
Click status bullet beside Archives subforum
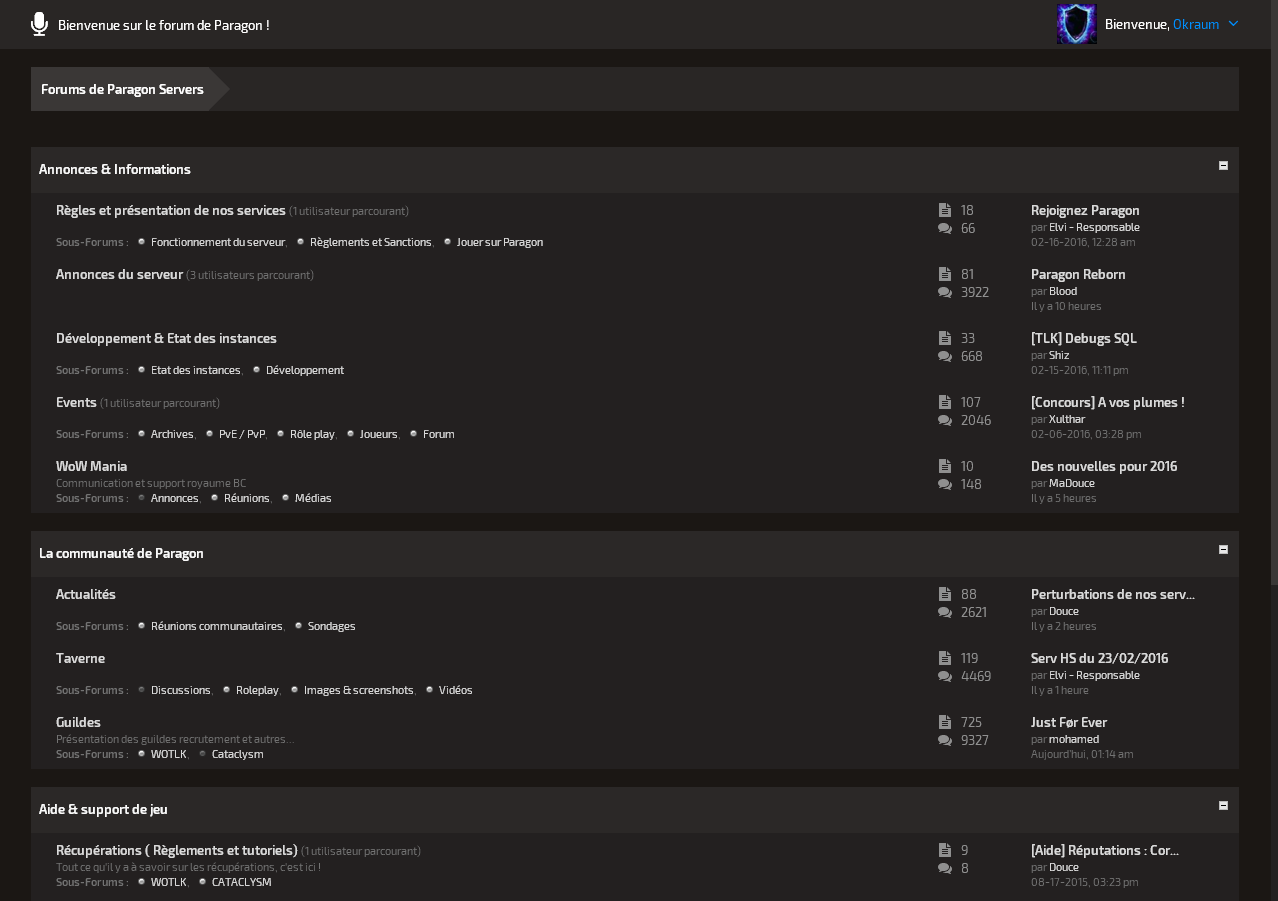click(142, 434)
